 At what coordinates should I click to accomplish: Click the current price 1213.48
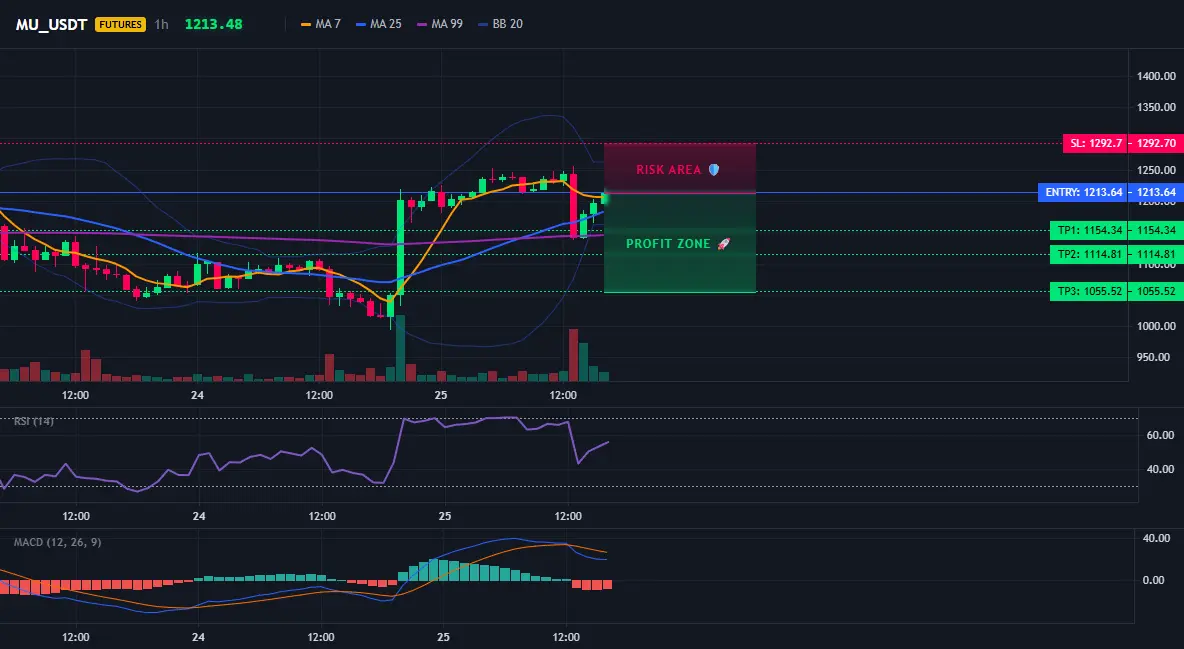(x=214, y=24)
